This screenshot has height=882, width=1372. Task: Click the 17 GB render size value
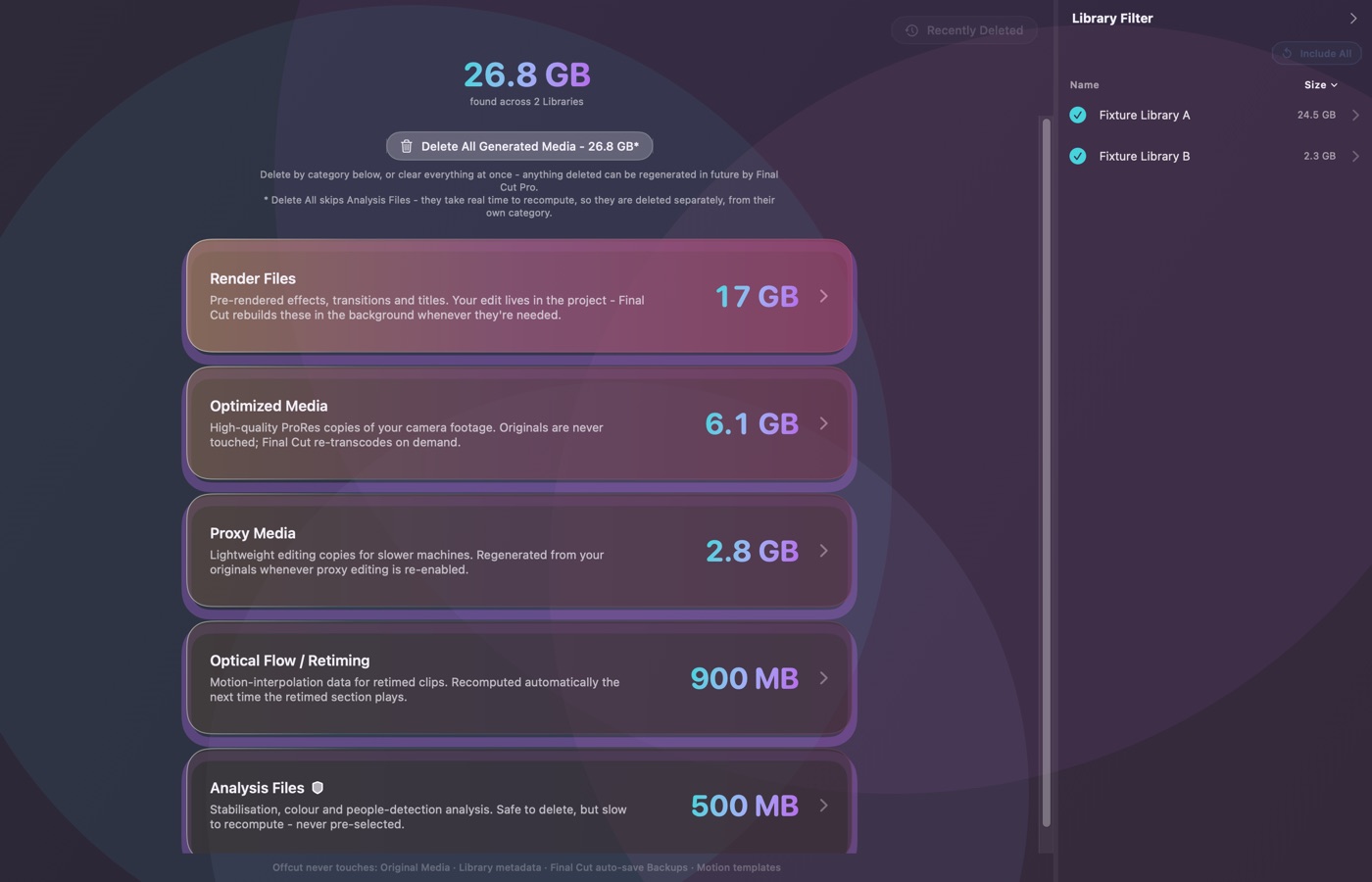[x=757, y=296]
